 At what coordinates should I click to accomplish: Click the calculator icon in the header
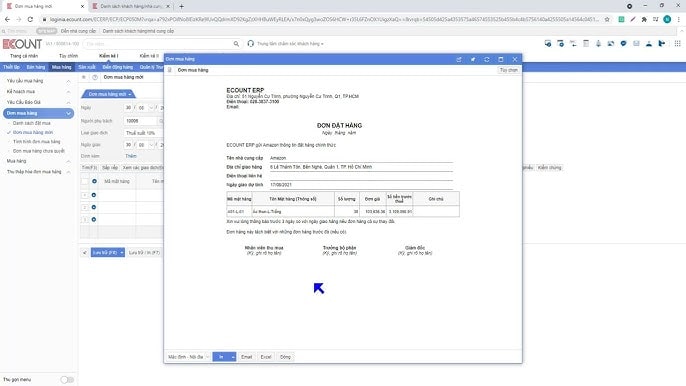pyautogui.click(x=586, y=43)
